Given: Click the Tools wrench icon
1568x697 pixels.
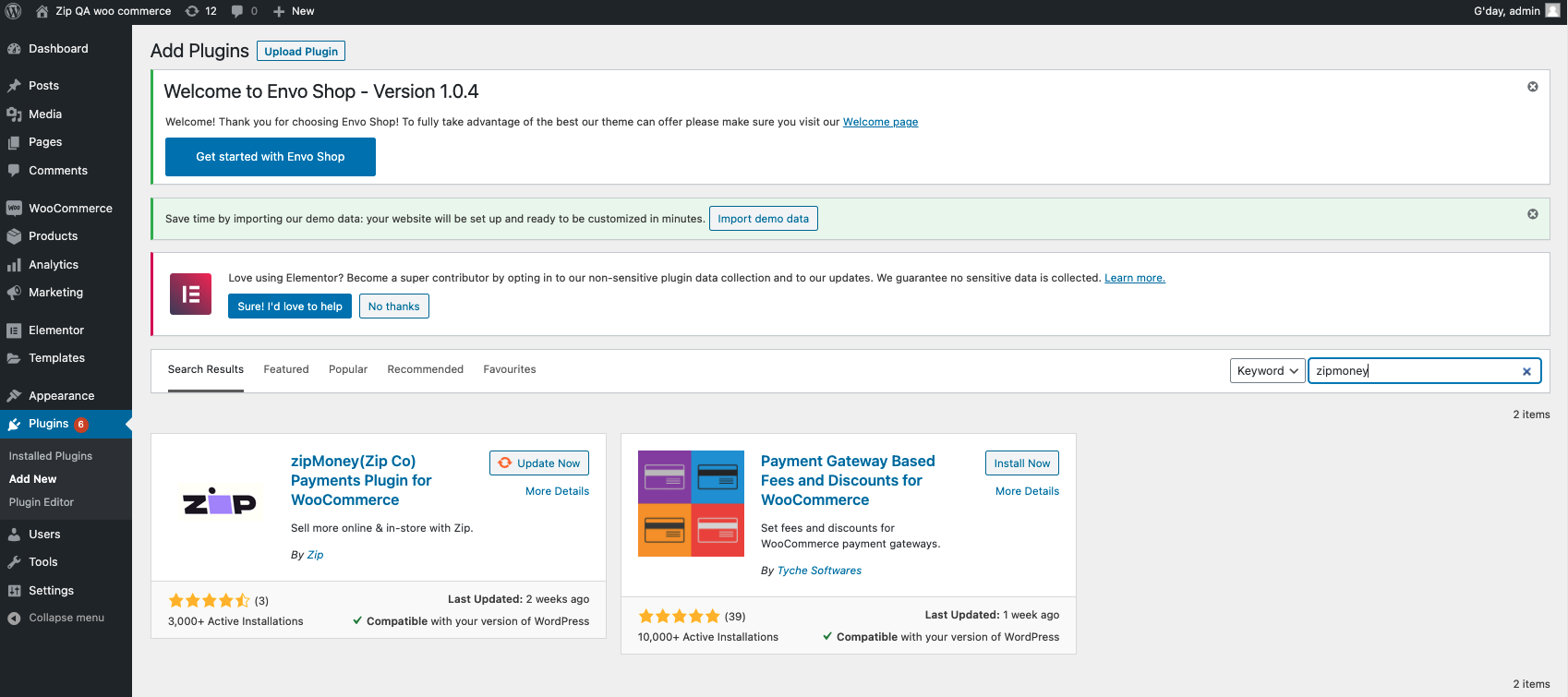Looking at the screenshot, I should [14, 562].
